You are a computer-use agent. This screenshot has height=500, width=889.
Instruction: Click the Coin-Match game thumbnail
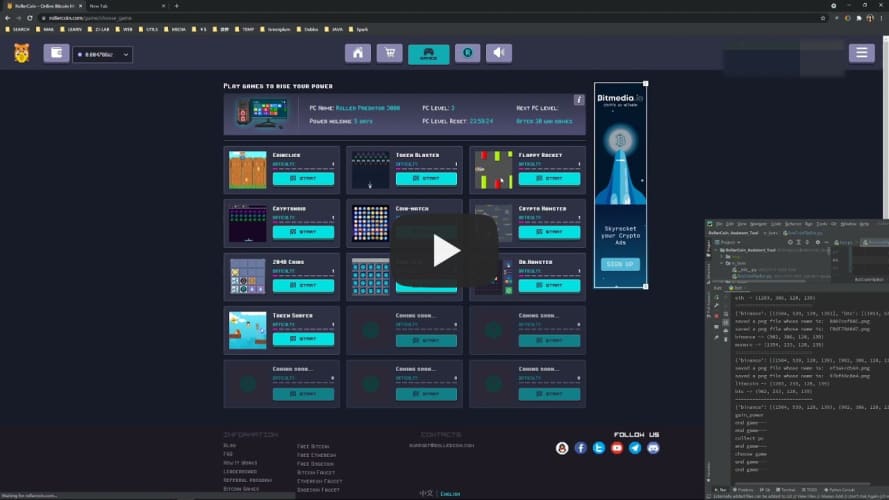[x=370, y=223]
